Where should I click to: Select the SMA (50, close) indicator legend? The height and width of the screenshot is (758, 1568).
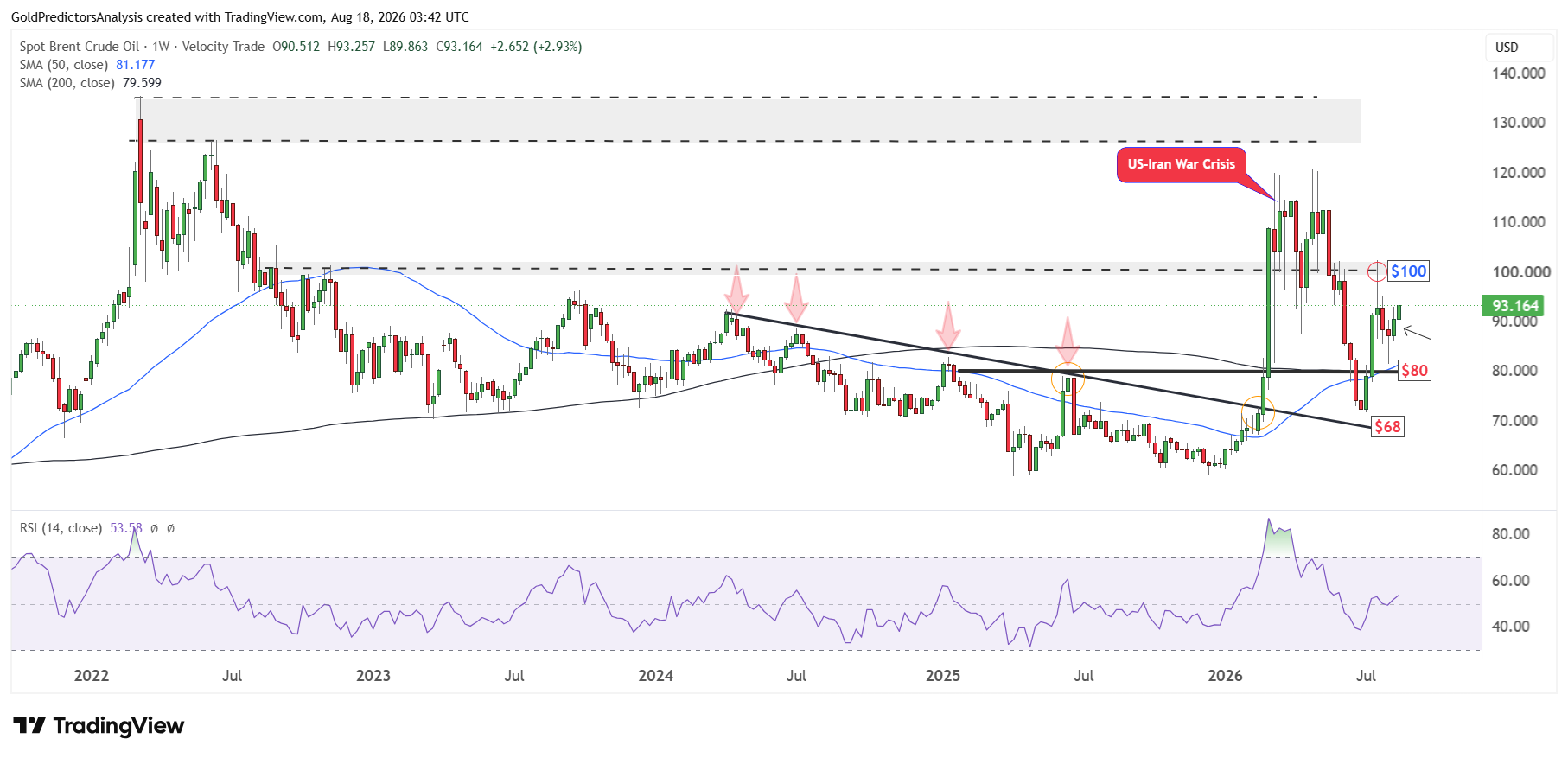[x=64, y=65]
